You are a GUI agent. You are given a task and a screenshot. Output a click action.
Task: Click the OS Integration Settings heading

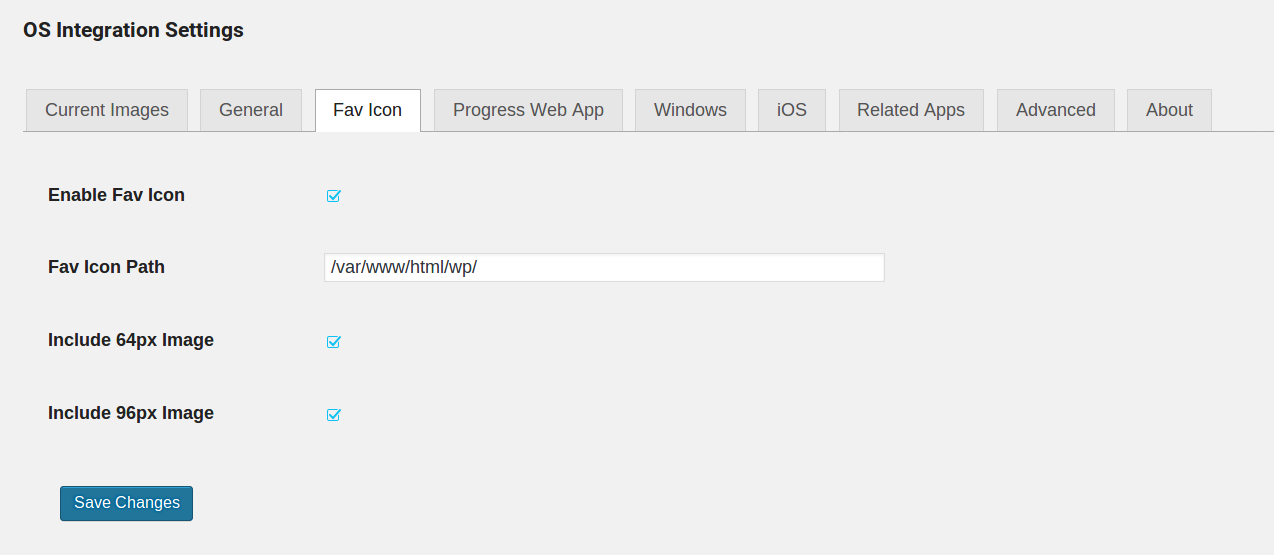click(133, 30)
